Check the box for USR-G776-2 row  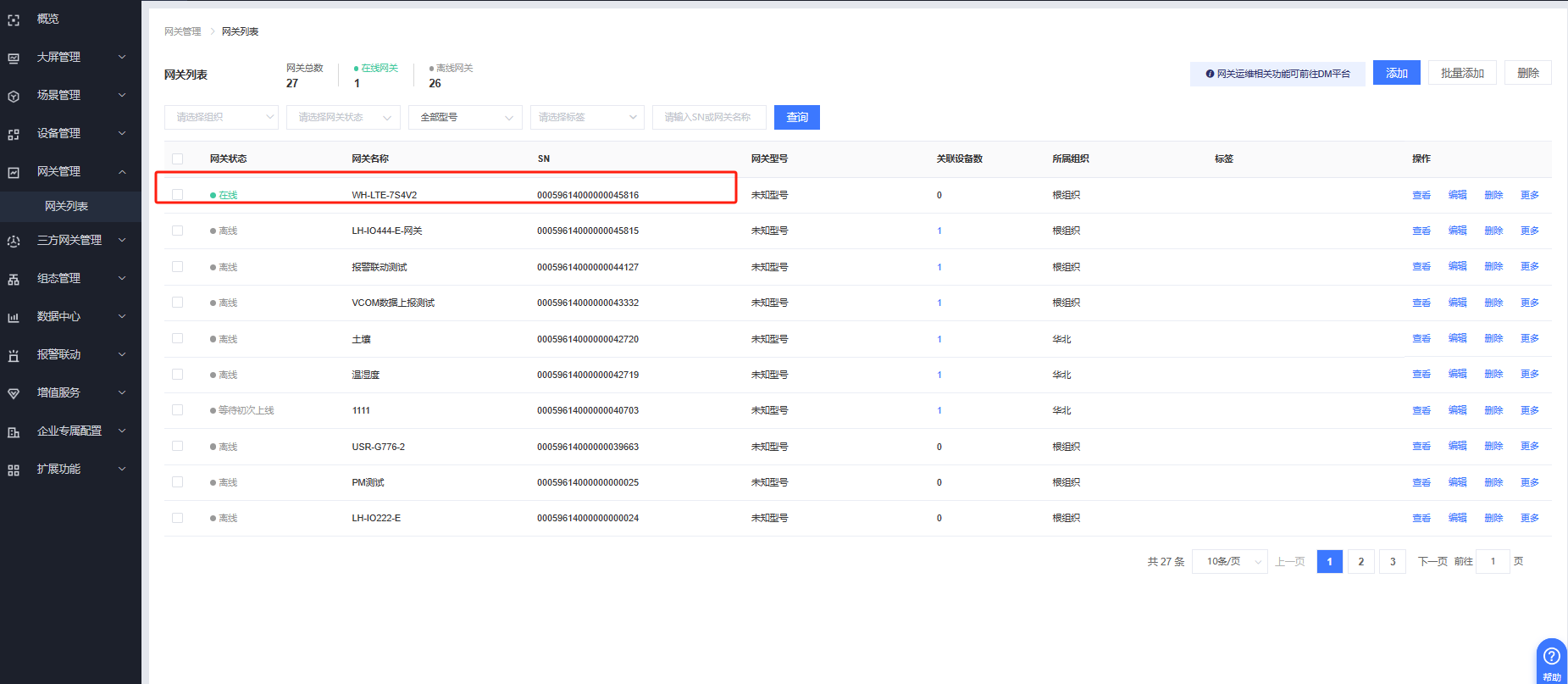[177, 446]
